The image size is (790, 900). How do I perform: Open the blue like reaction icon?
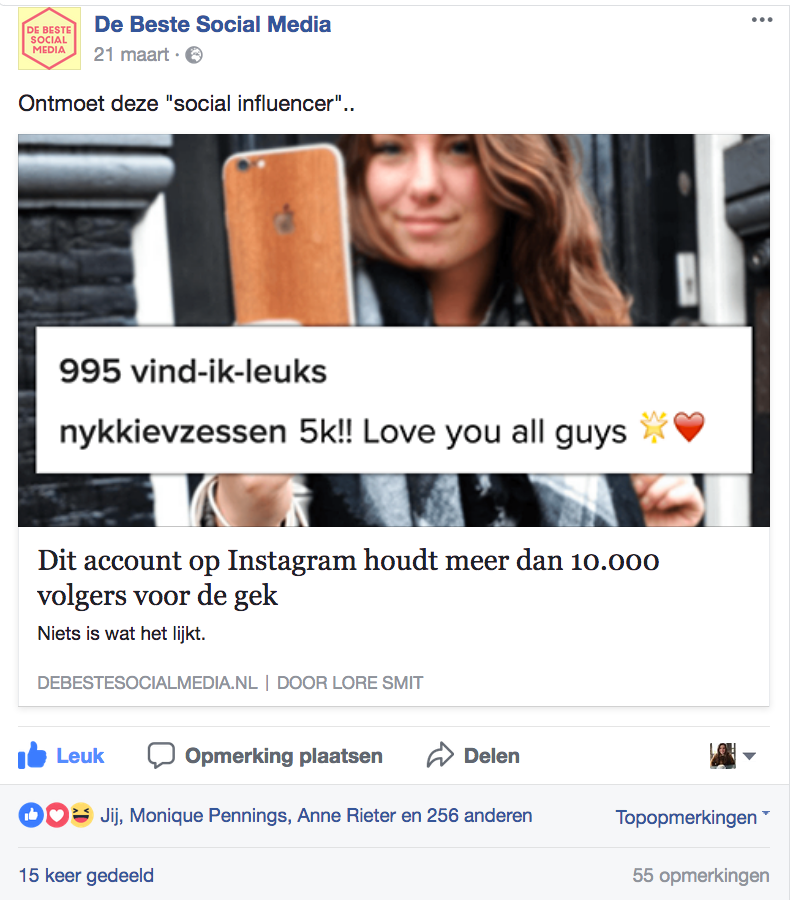pos(31,815)
